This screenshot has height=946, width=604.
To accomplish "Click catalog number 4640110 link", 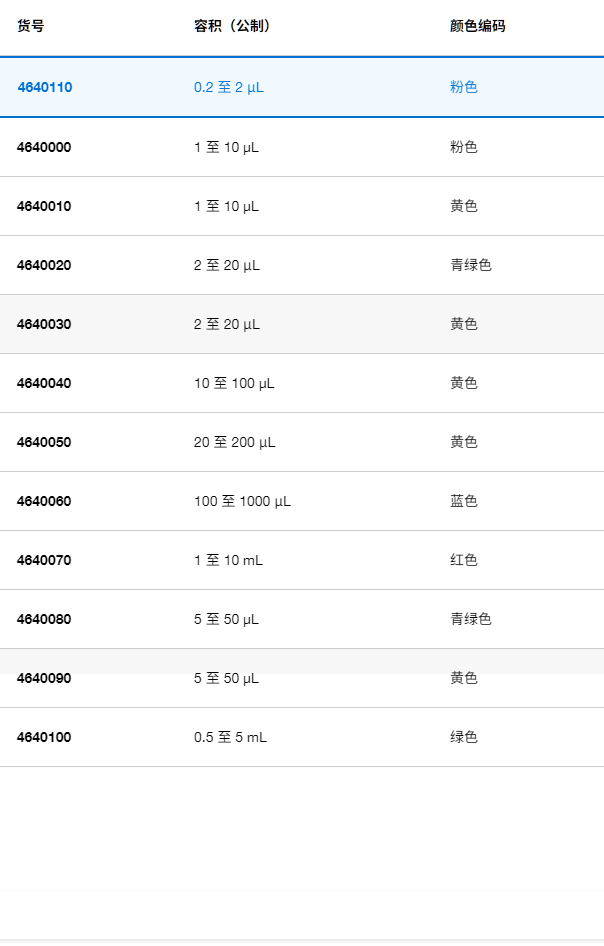I will (x=45, y=87).
